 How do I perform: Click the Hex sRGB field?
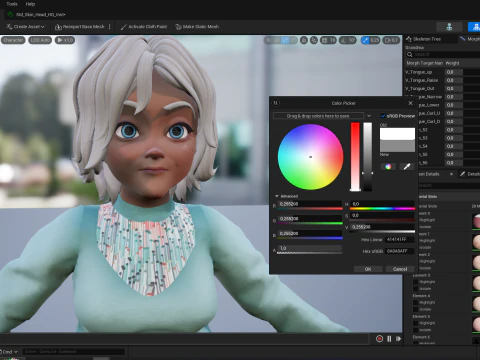coord(400,251)
